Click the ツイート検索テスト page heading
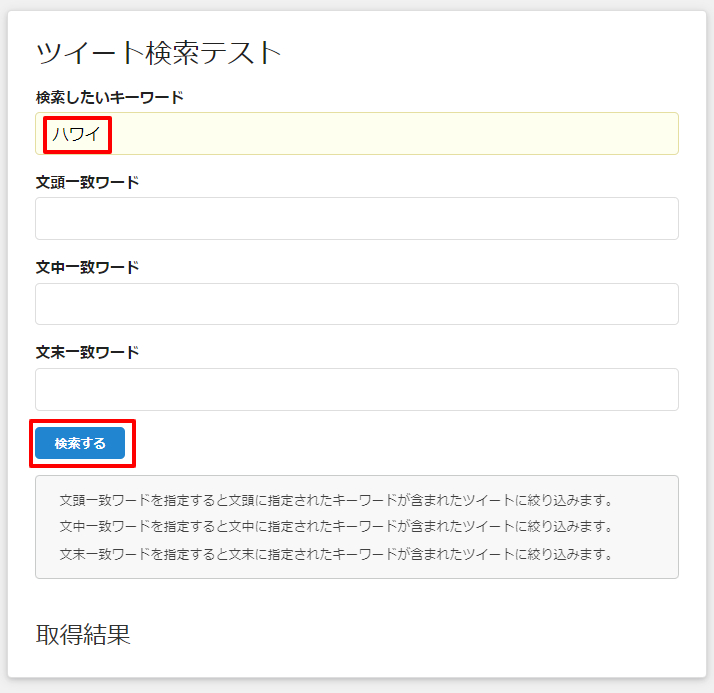The height and width of the screenshot is (693, 714). [159, 53]
